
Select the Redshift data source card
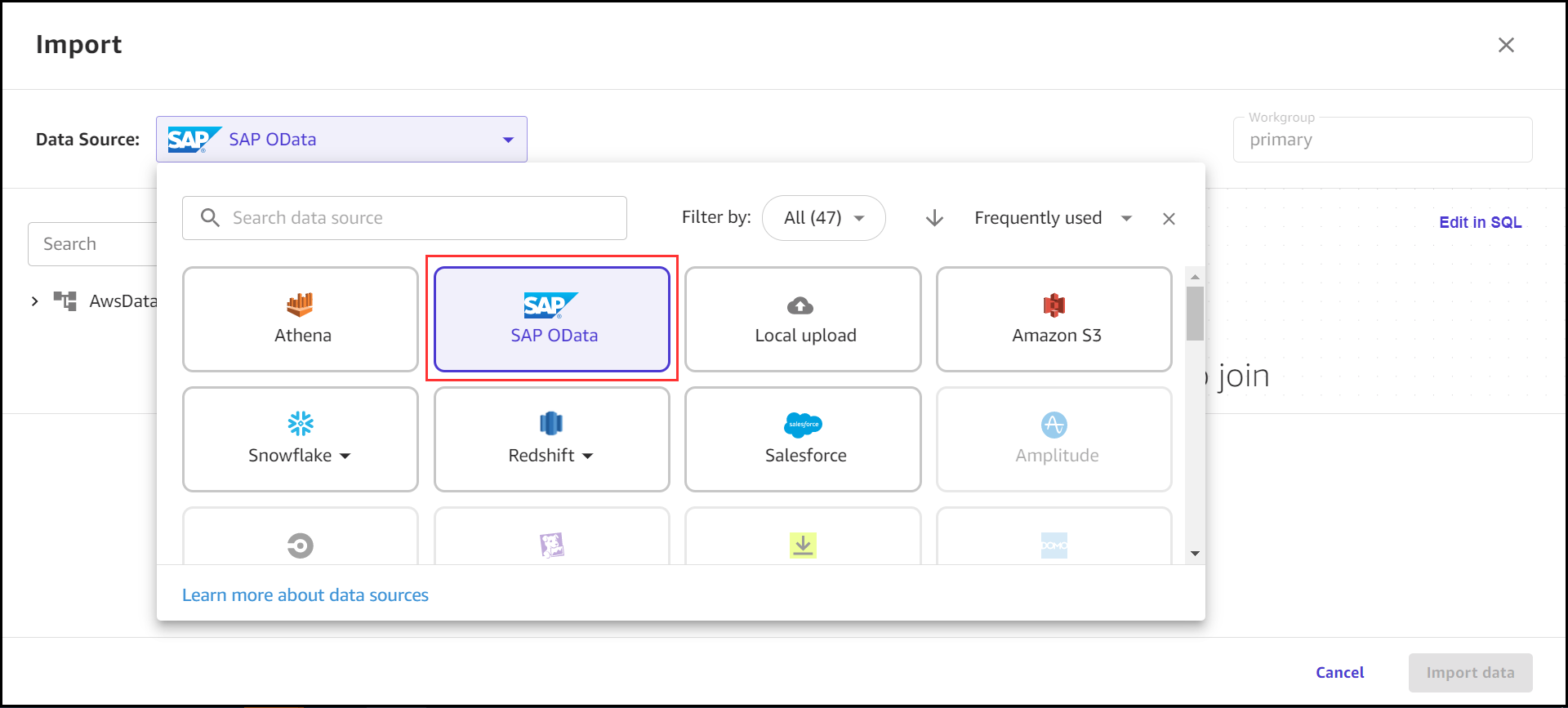pos(552,439)
